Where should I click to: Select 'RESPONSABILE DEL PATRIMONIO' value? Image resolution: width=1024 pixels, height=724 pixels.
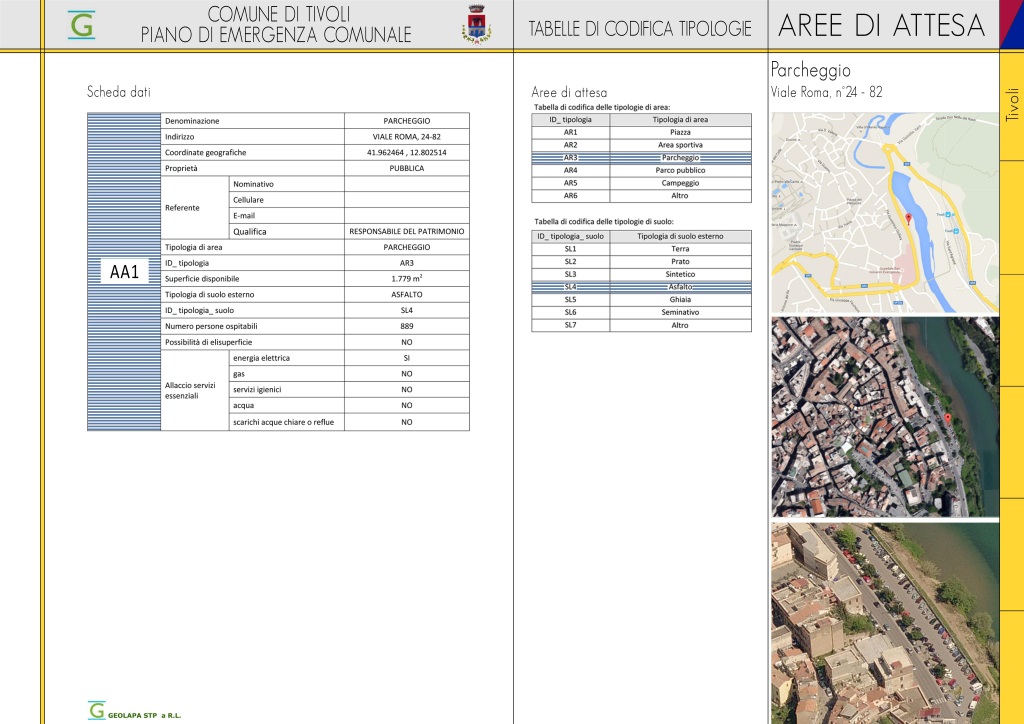[407, 232]
